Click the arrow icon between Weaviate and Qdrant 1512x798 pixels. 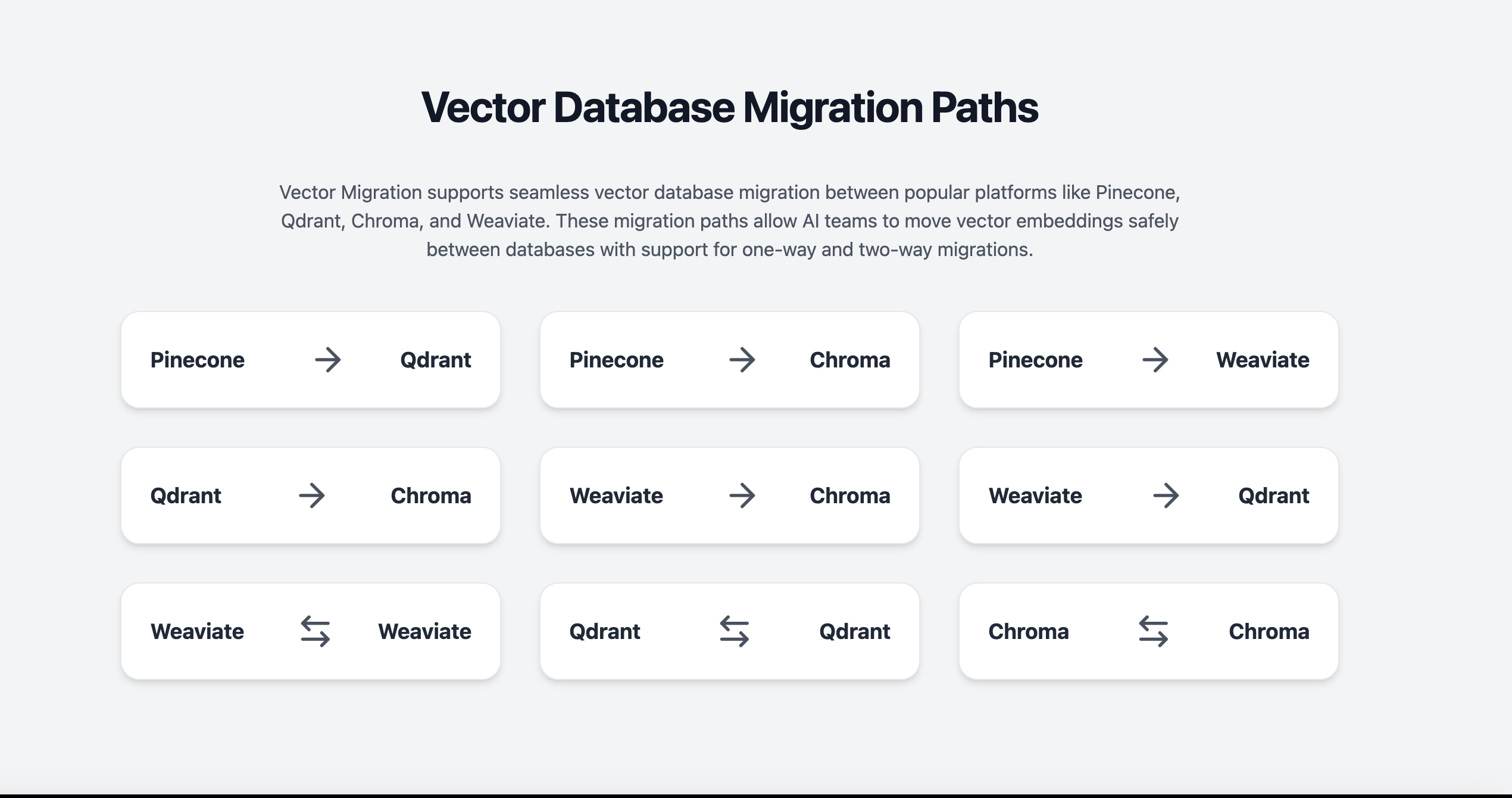click(1167, 495)
